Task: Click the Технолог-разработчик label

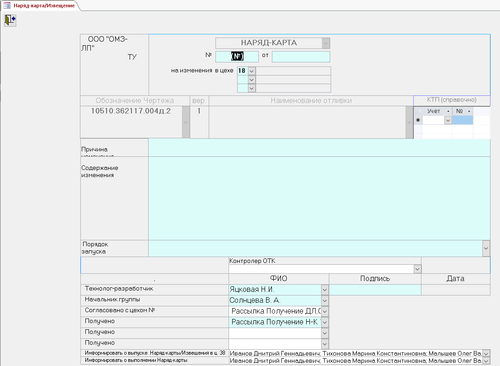Action: click(119, 289)
